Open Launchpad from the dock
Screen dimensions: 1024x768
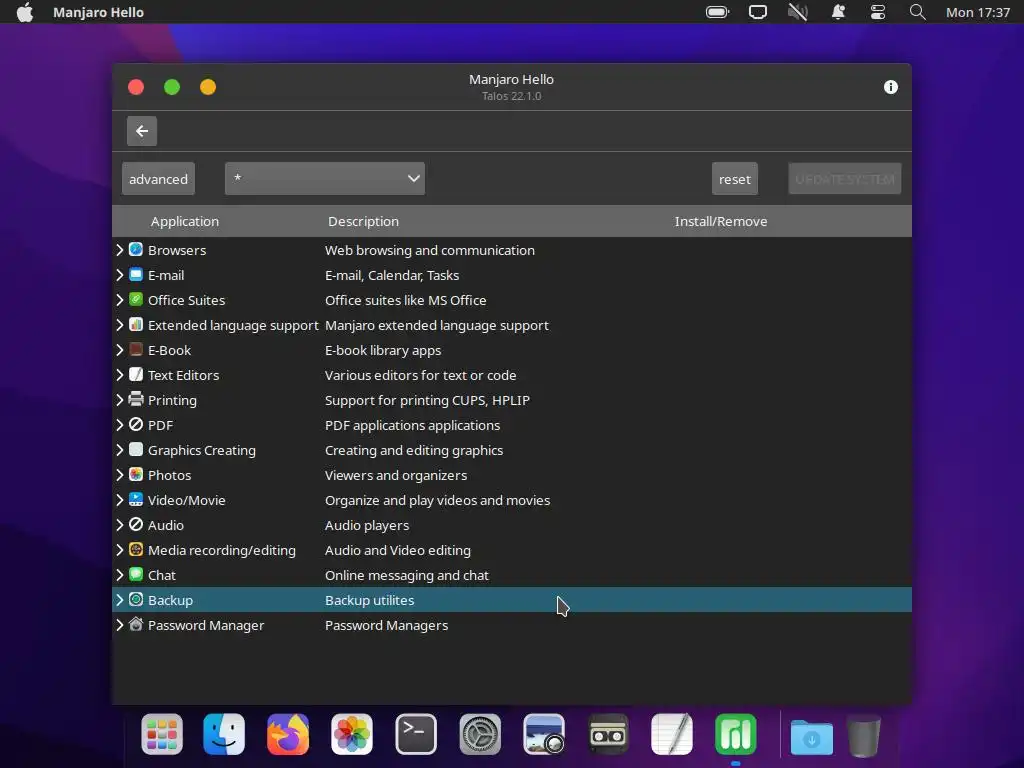[x=162, y=734]
